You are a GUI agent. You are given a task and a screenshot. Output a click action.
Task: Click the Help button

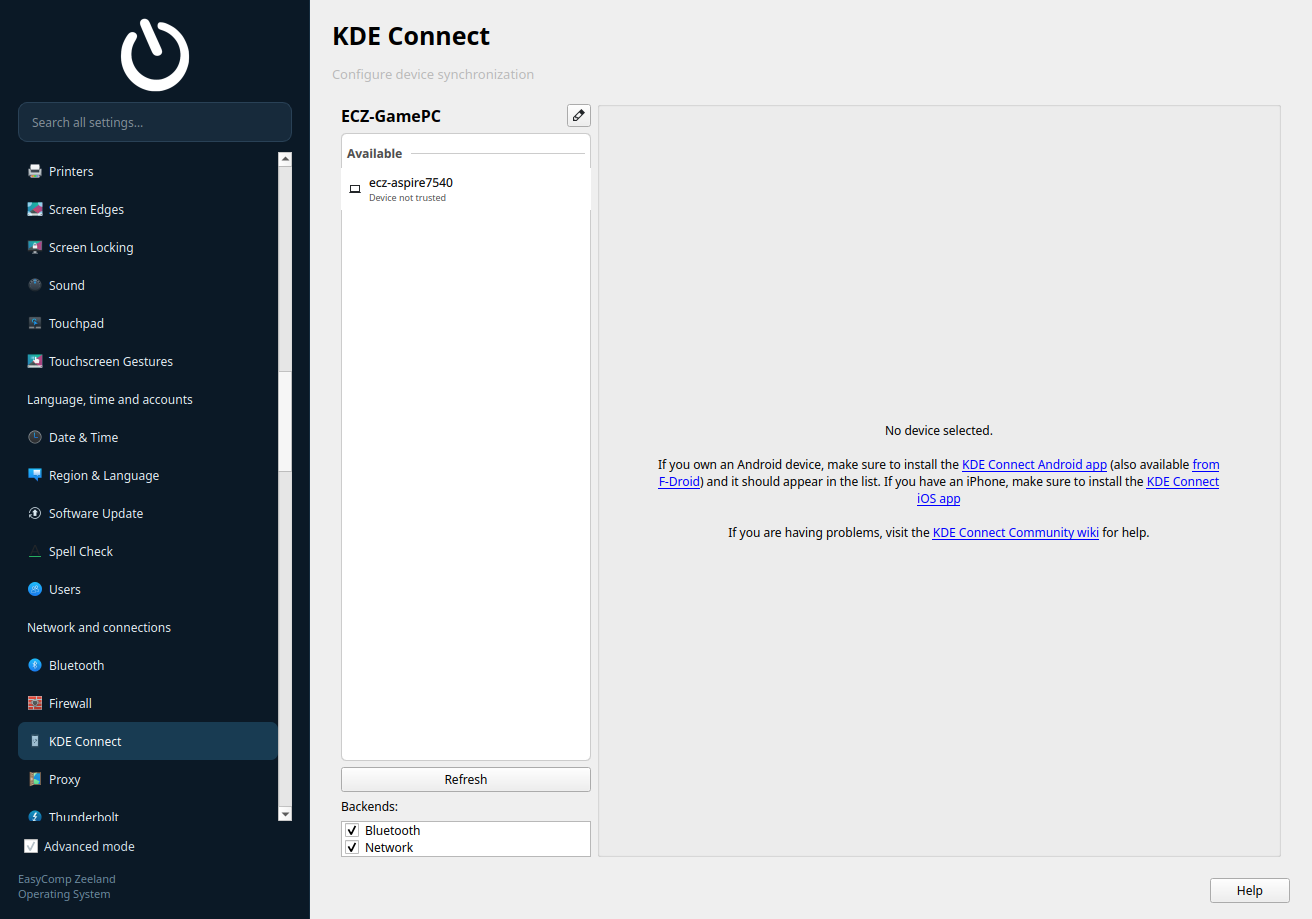[x=1250, y=890]
